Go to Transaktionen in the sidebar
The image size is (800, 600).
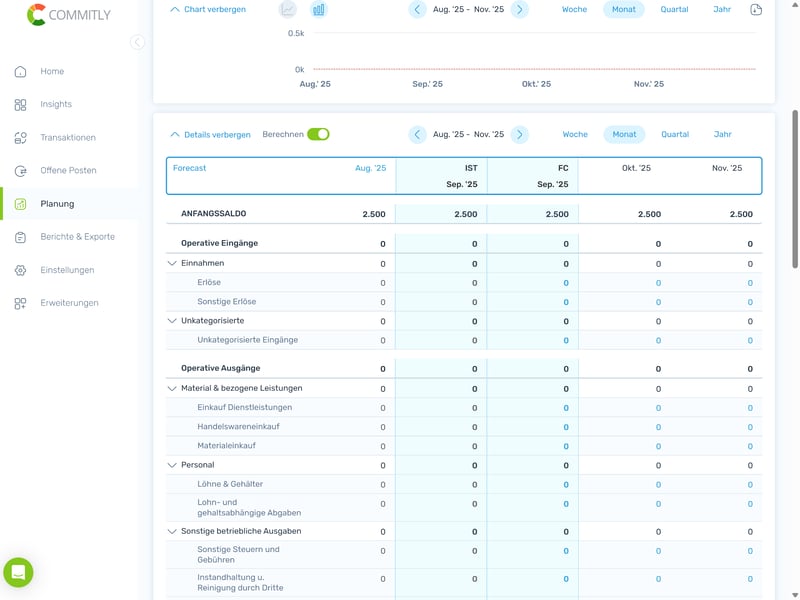coord(67,138)
